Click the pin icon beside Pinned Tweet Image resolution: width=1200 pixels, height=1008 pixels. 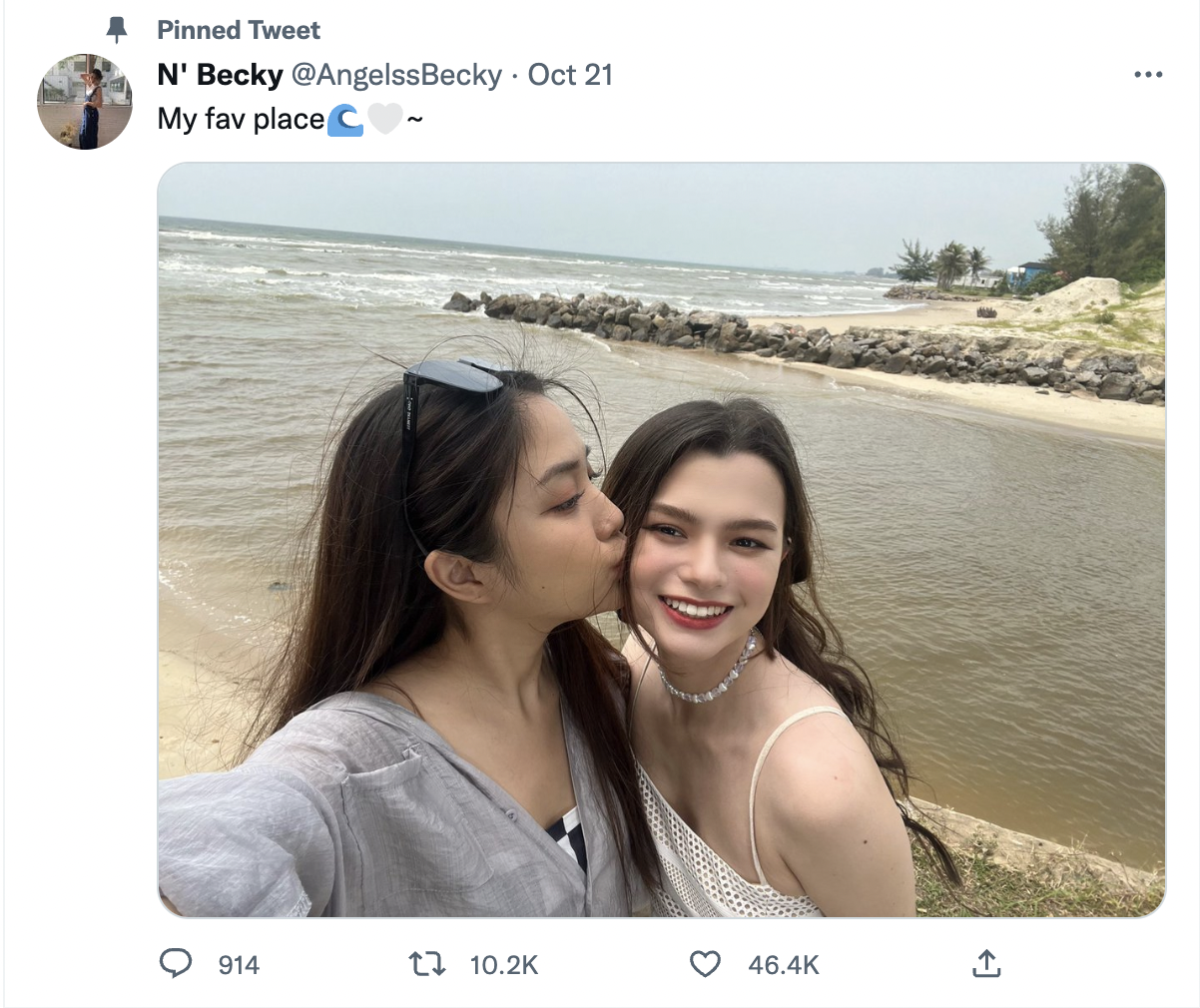[x=117, y=30]
